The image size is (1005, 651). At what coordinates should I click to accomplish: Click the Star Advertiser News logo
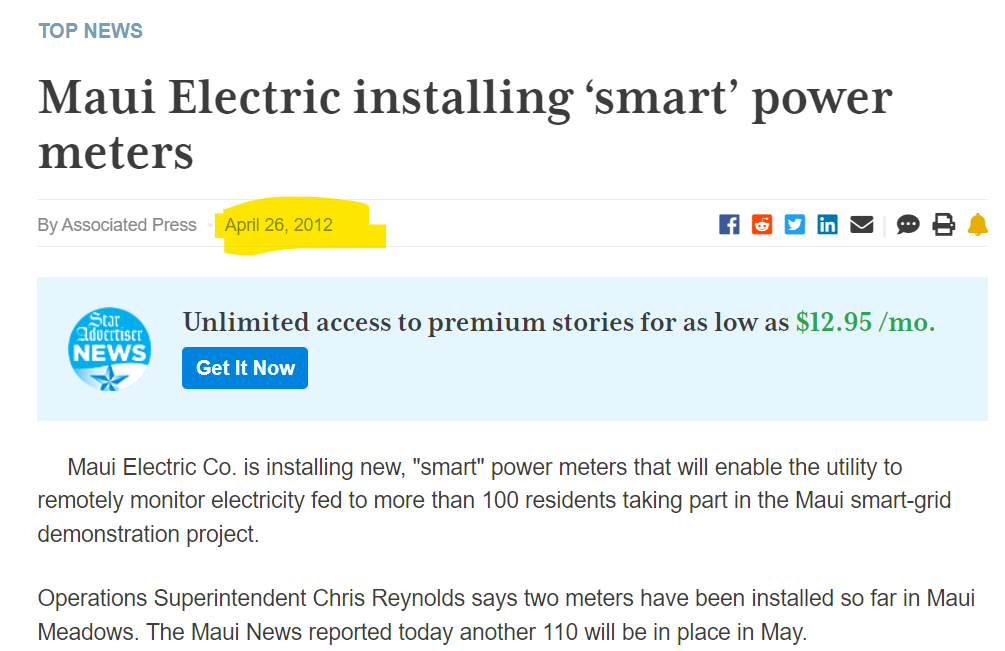coord(110,349)
